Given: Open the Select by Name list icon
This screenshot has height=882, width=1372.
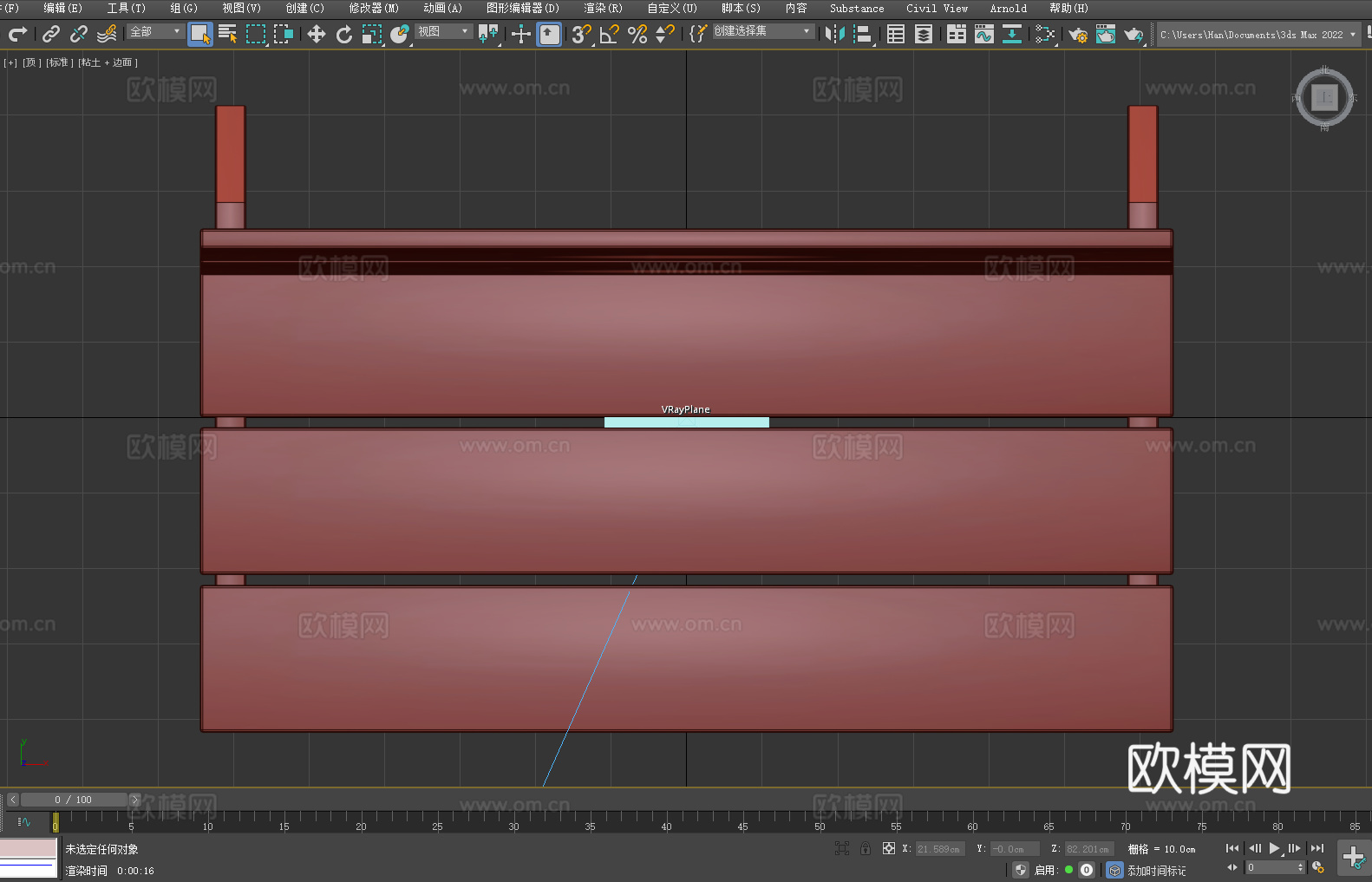Looking at the screenshot, I should (228, 34).
